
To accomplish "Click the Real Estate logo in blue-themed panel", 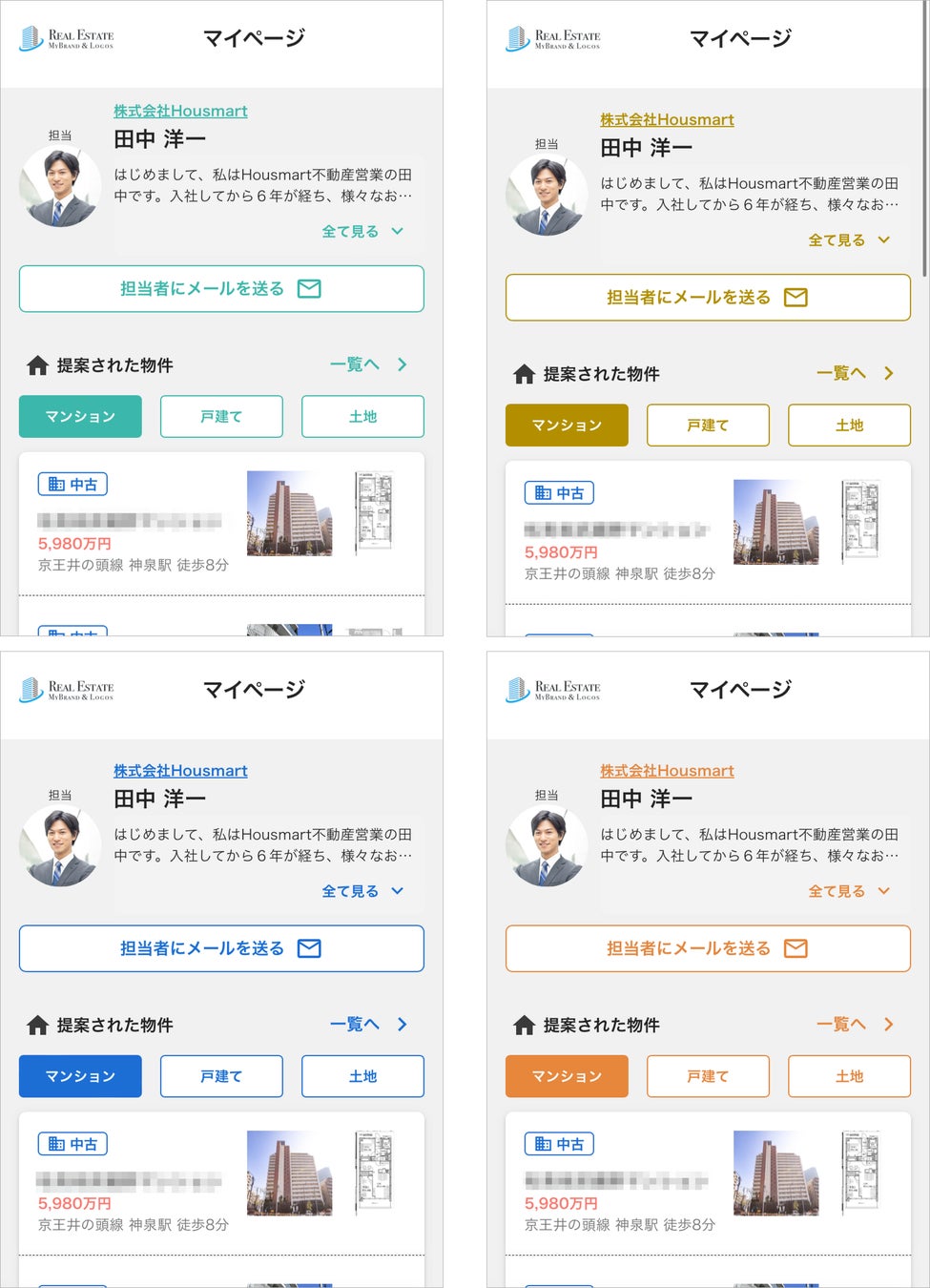I will pos(67,689).
